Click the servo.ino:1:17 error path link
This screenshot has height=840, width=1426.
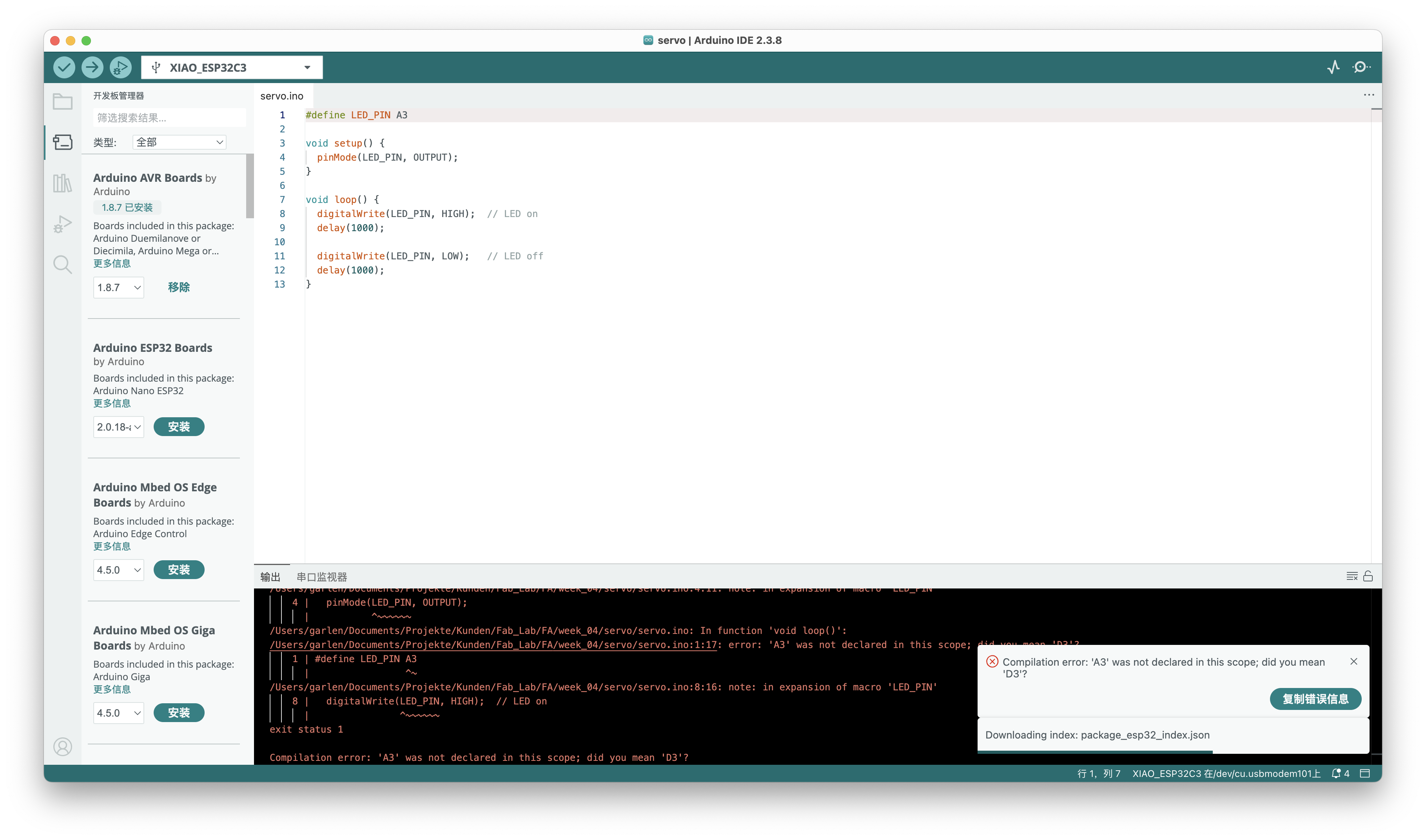pyautogui.click(x=493, y=645)
